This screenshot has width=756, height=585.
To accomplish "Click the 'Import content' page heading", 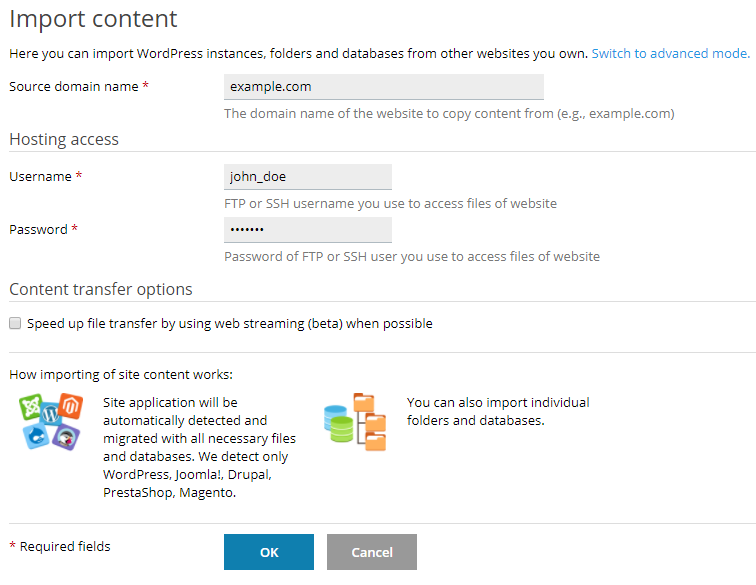I will [x=93, y=18].
